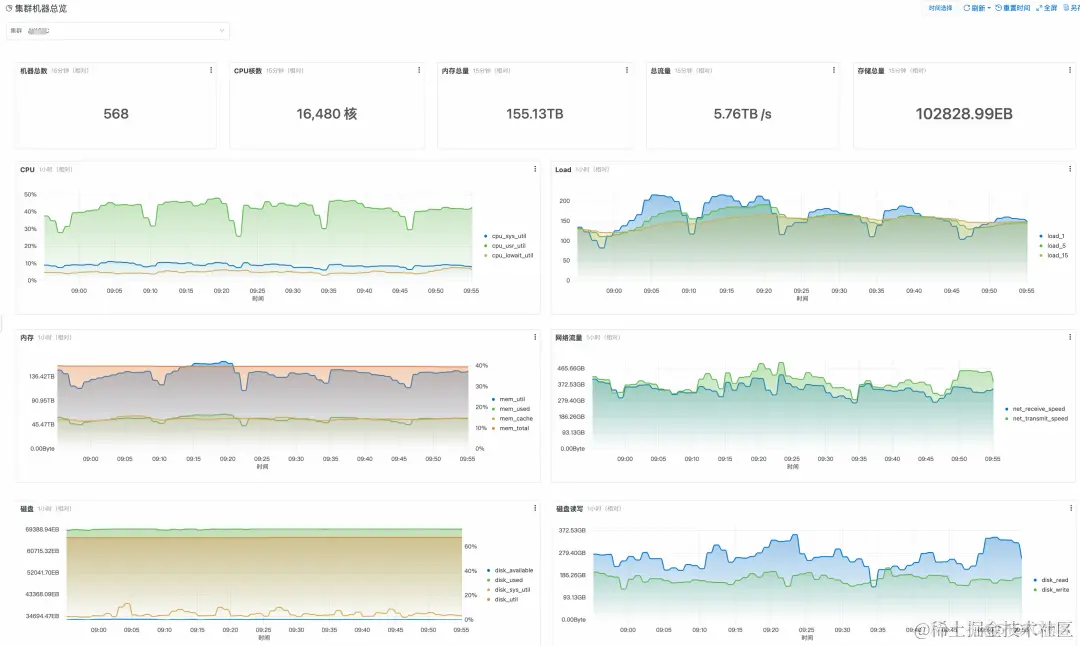1080x646 pixels.
Task: Toggle mem_total series in memory legend
Action: (x=510, y=428)
